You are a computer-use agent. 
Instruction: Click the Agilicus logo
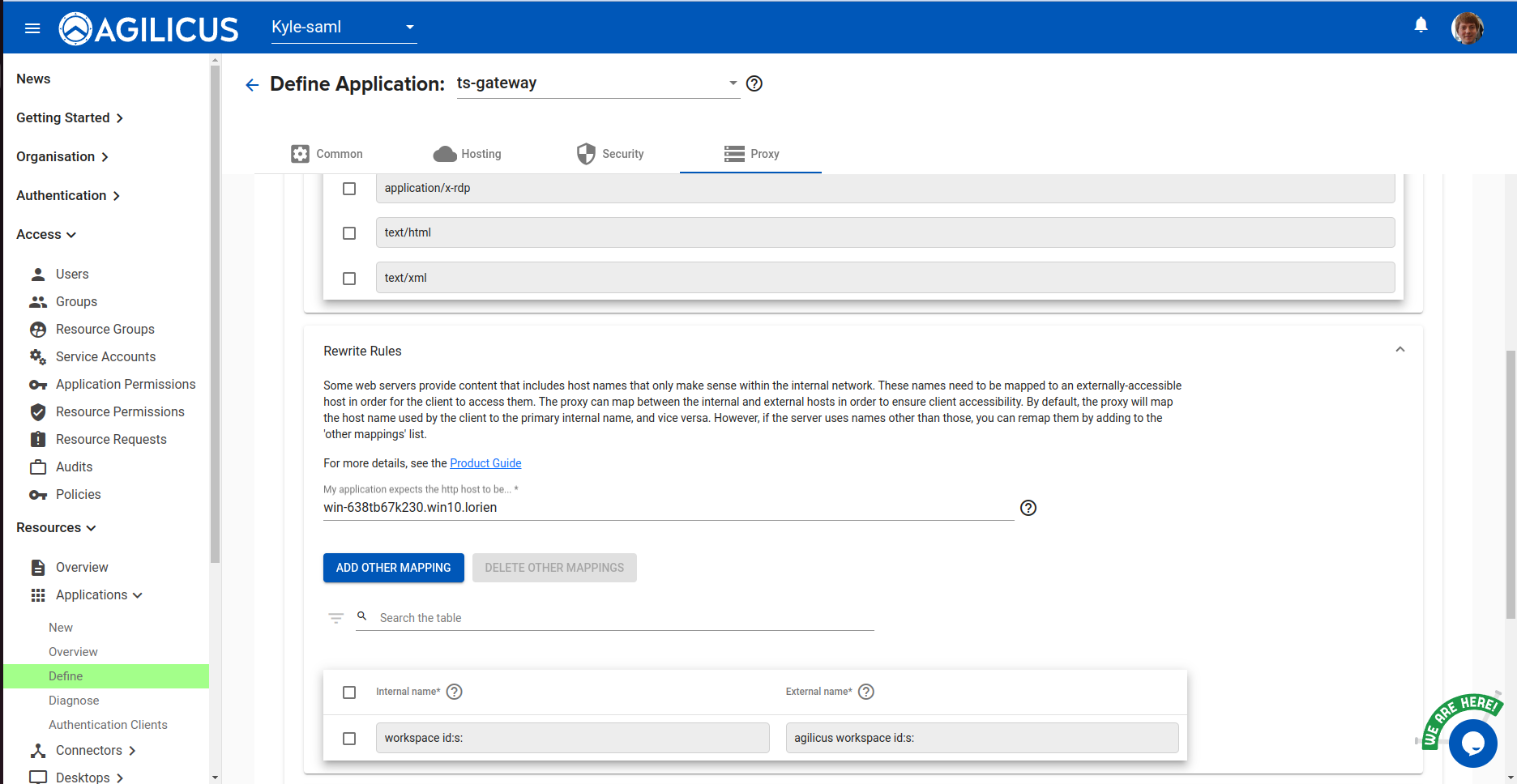(148, 27)
